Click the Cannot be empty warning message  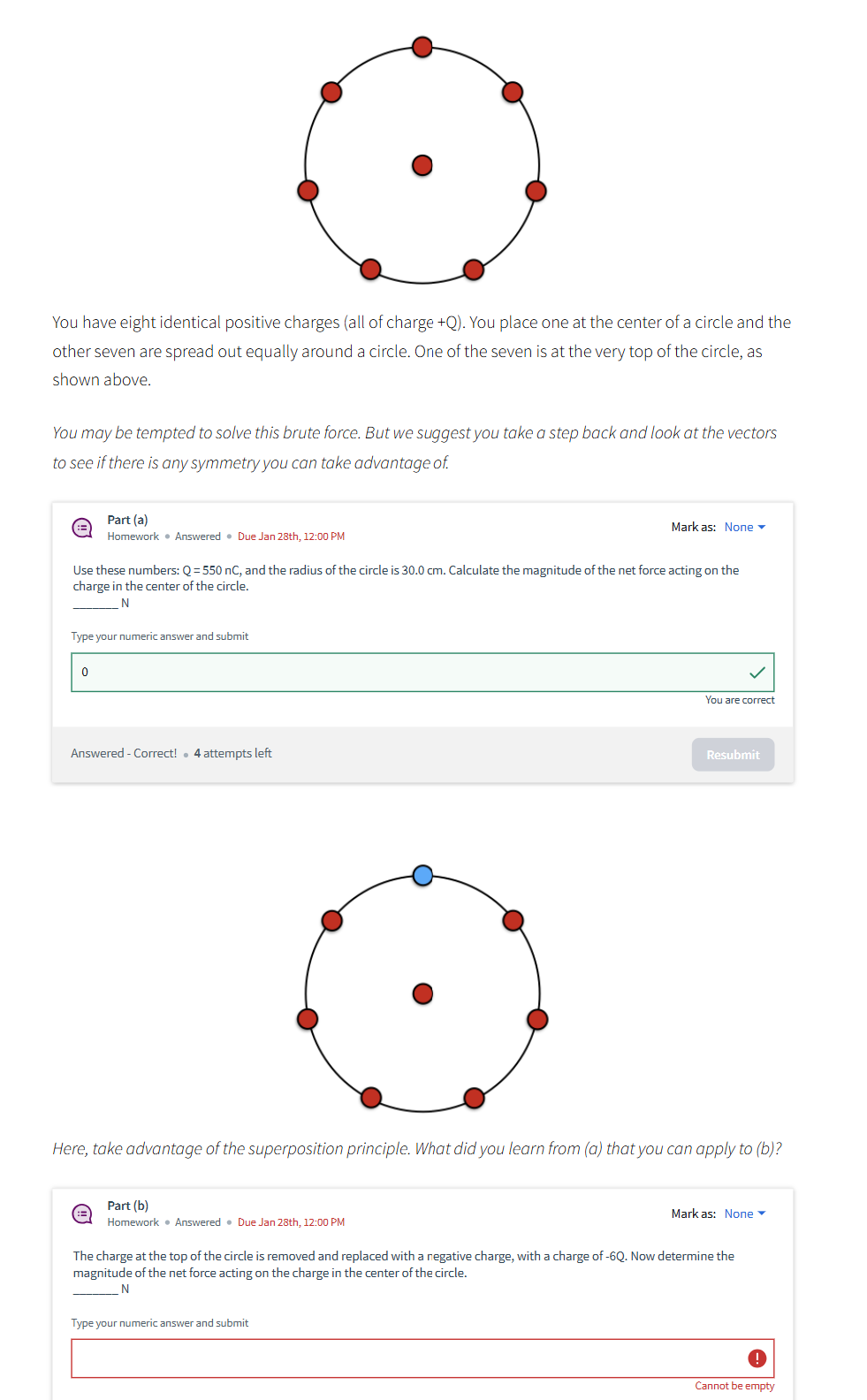734,1385
